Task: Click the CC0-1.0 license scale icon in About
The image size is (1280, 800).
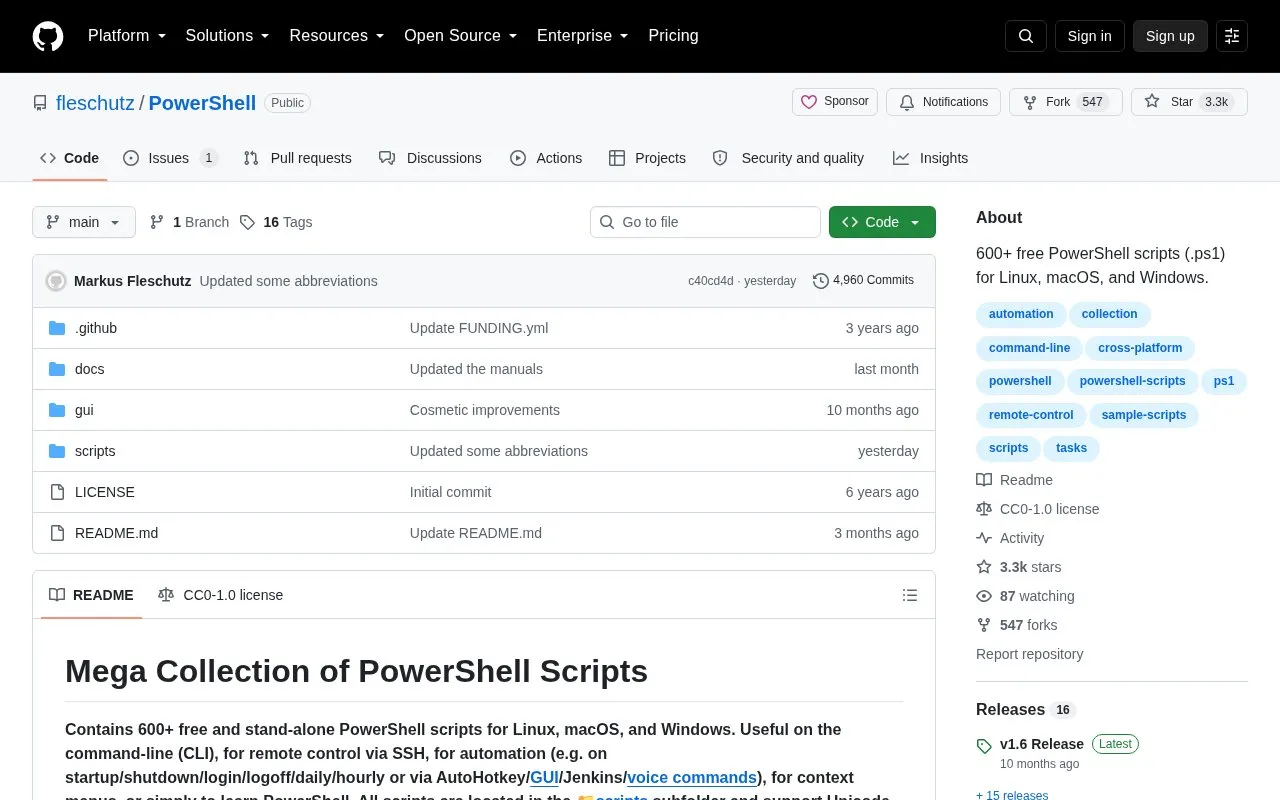Action: pos(984,509)
